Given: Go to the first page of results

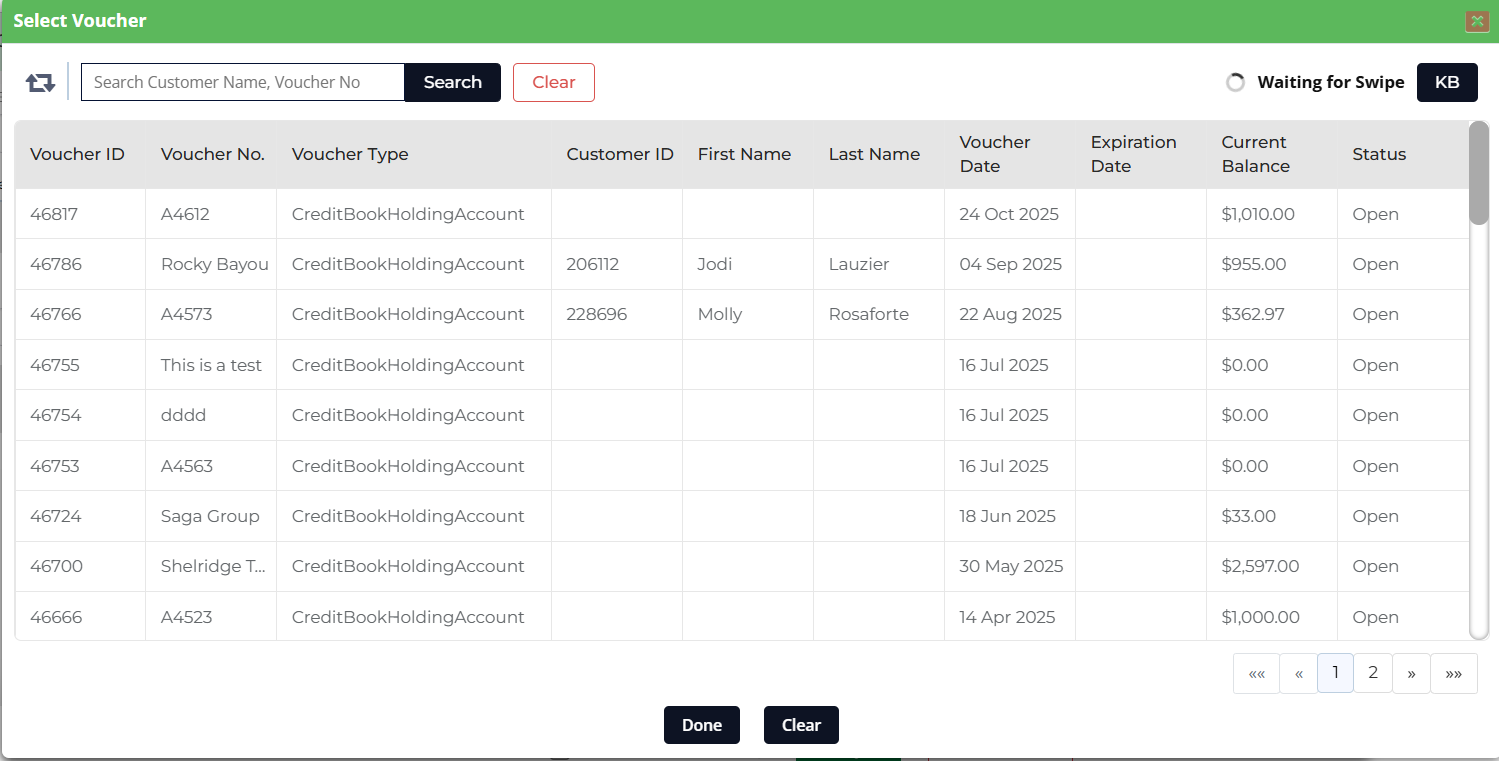Looking at the screenshot, I should [x=1256, y=674].
